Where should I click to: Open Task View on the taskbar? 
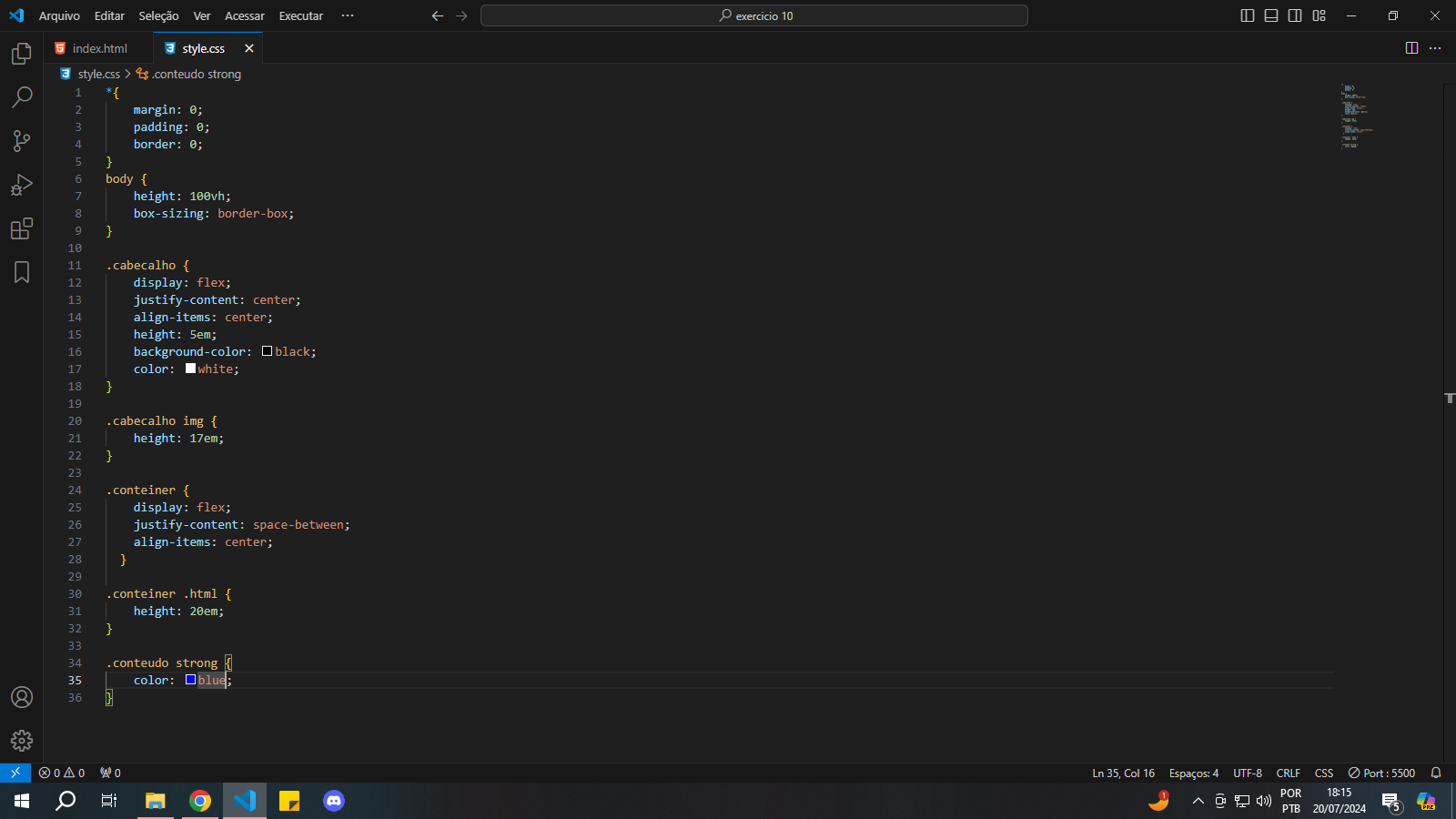(x=109, y=801)
